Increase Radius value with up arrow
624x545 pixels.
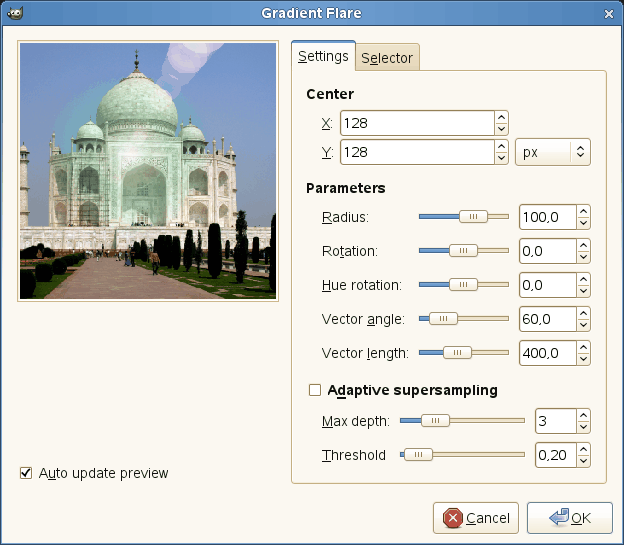583,211
